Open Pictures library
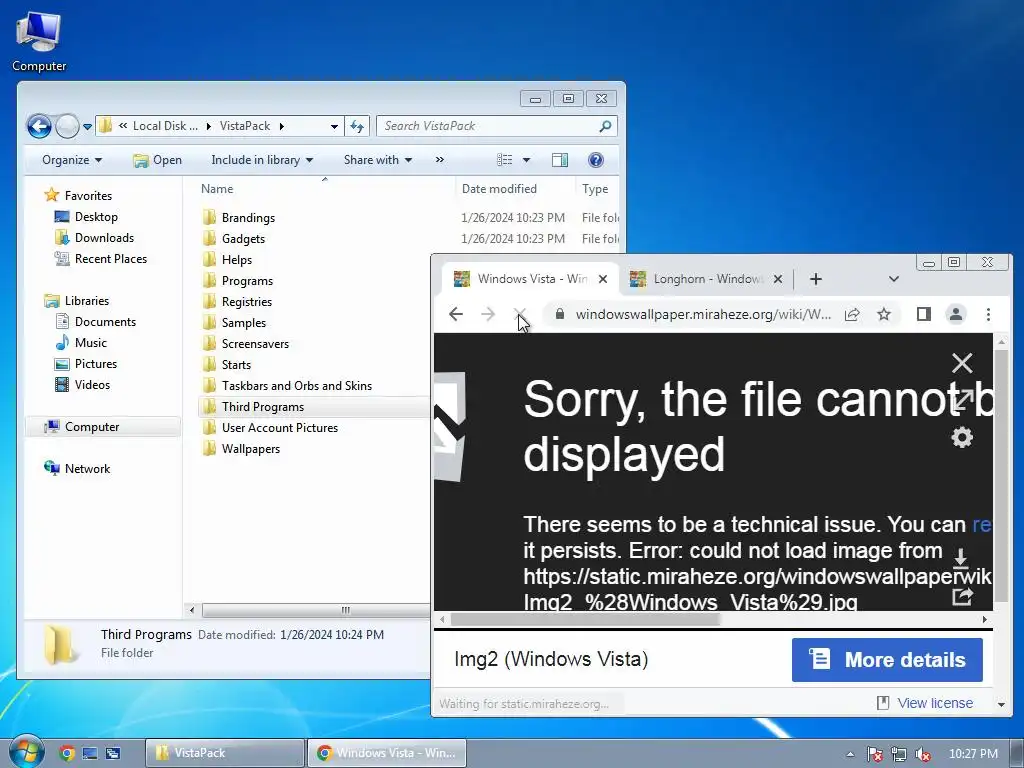This screenshot has width=1024, height=768. (x=86, y=364)
